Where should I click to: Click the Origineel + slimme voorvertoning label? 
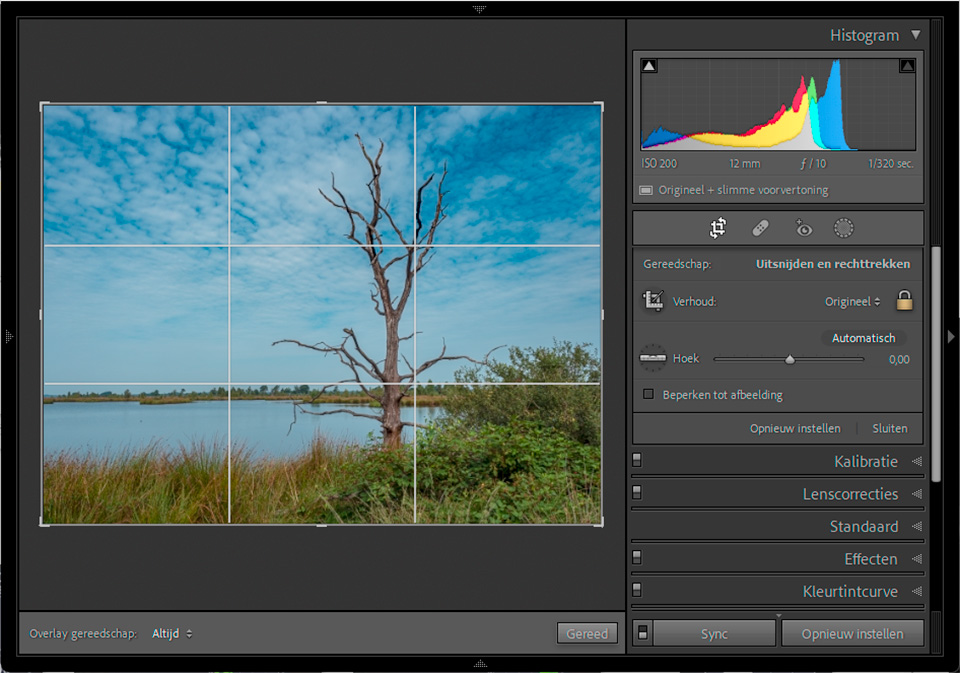click(x=743, y=190)
